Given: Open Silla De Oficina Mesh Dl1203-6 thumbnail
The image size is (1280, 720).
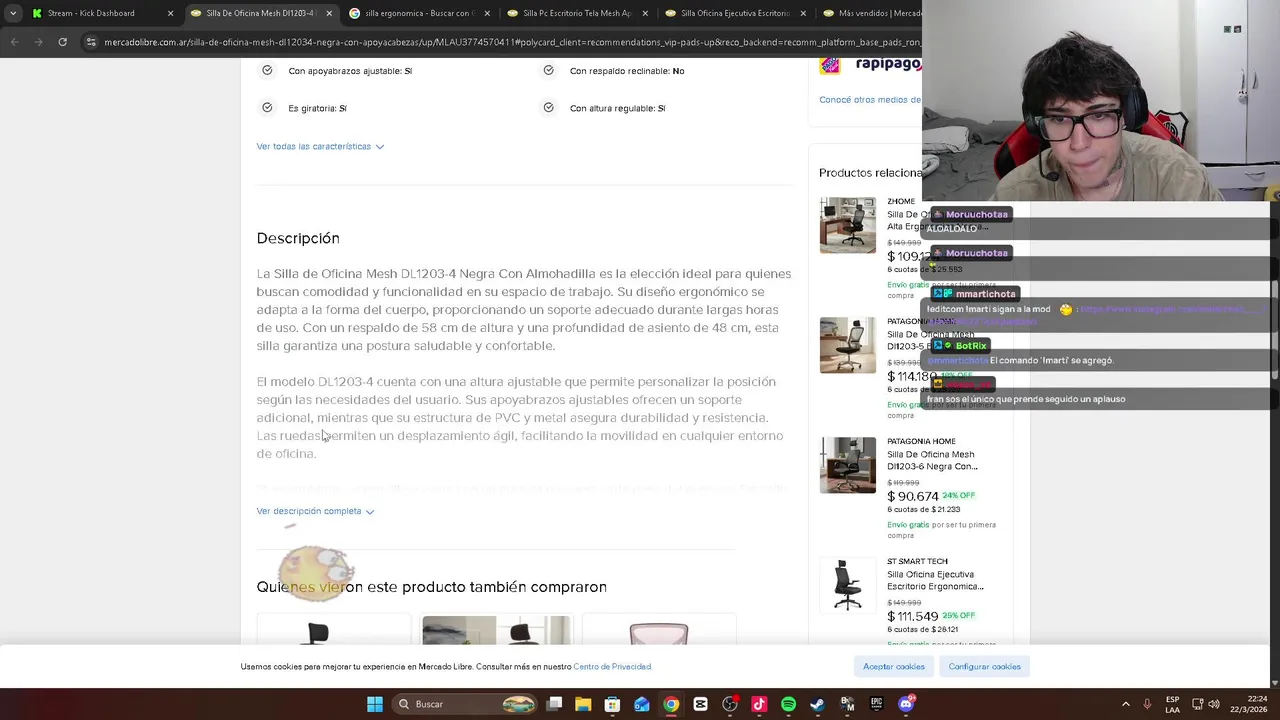Looking at the screenshot, I should click(847, 465).
